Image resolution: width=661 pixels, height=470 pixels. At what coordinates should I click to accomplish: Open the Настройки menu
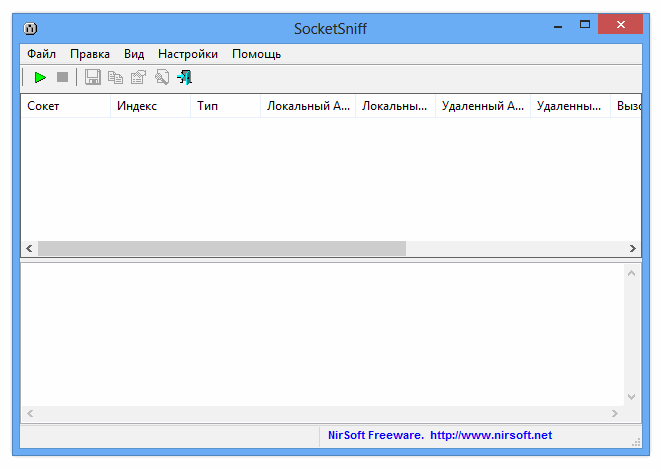(x=188, y=54)
